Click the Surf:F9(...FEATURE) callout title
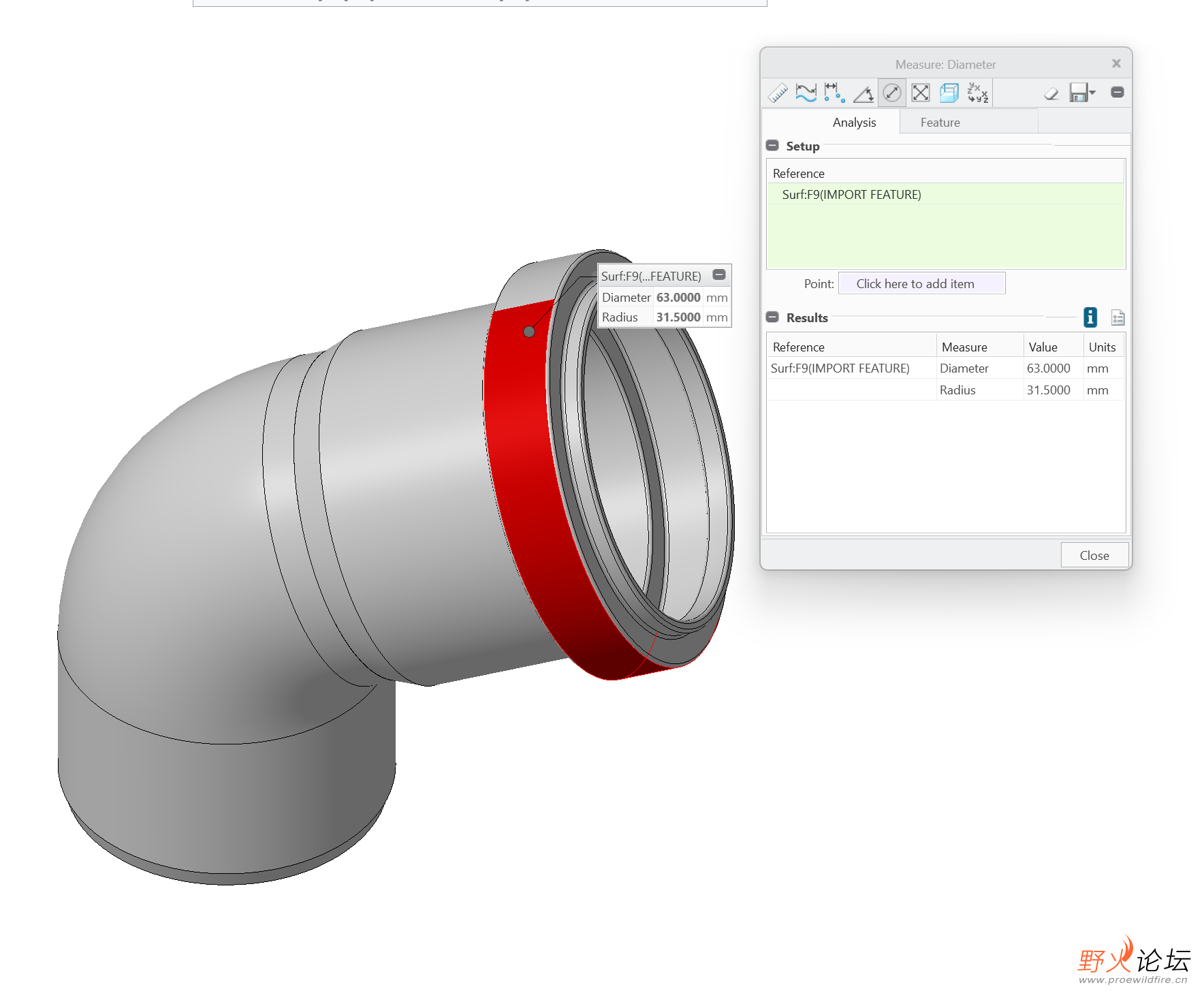 click(651, 276)
